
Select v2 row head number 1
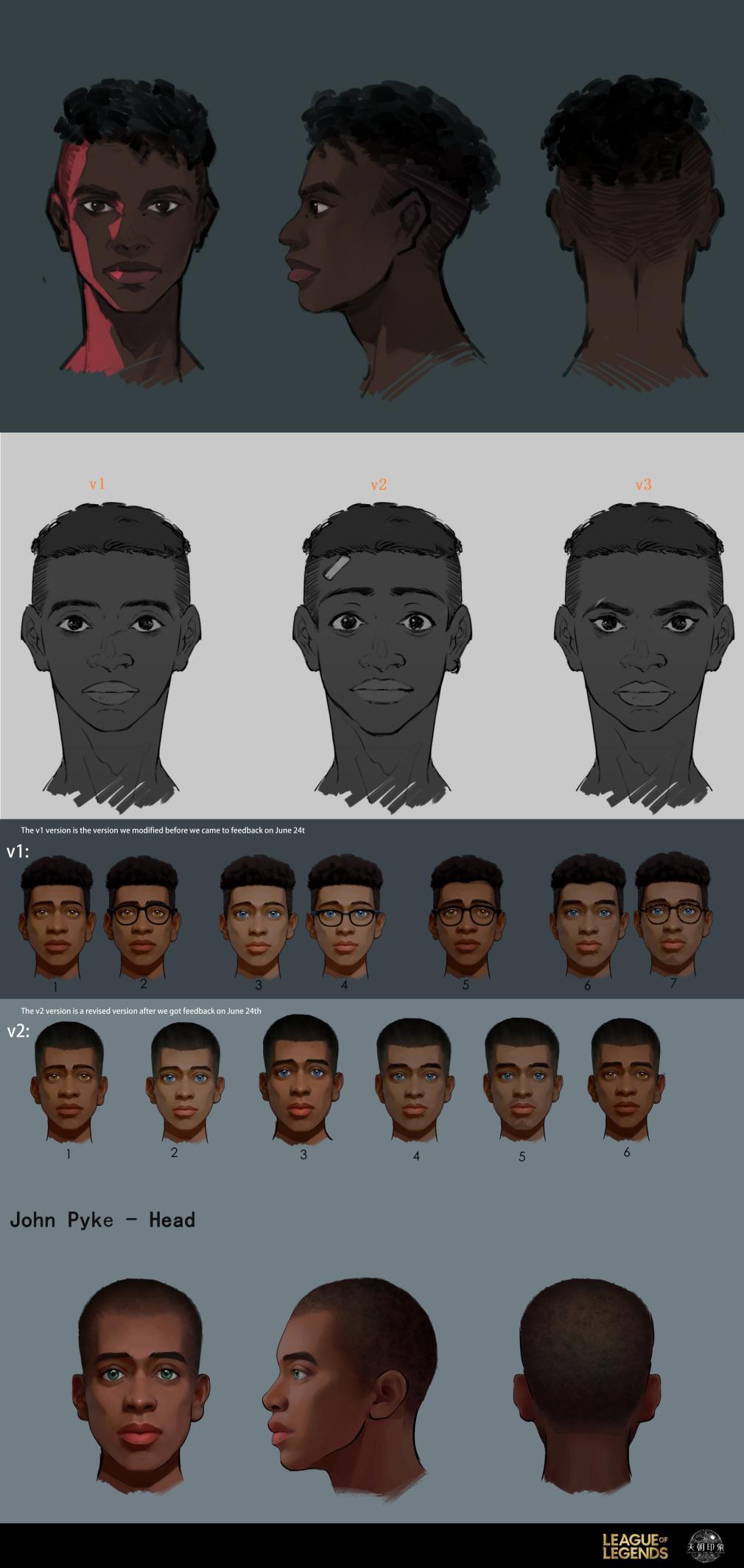tap(69, 1082)
